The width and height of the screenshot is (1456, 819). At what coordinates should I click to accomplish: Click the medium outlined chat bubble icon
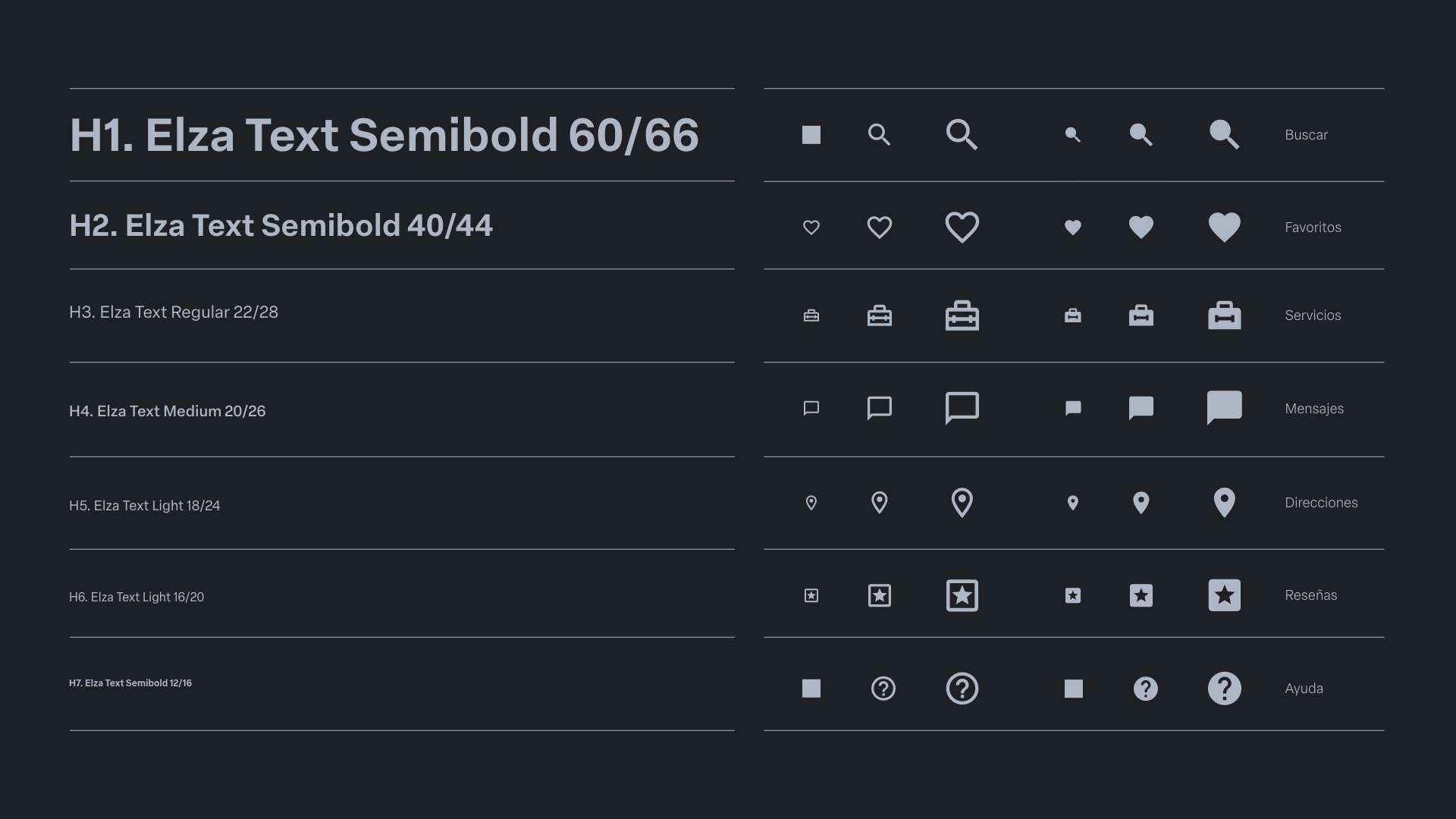coord(880,408)
